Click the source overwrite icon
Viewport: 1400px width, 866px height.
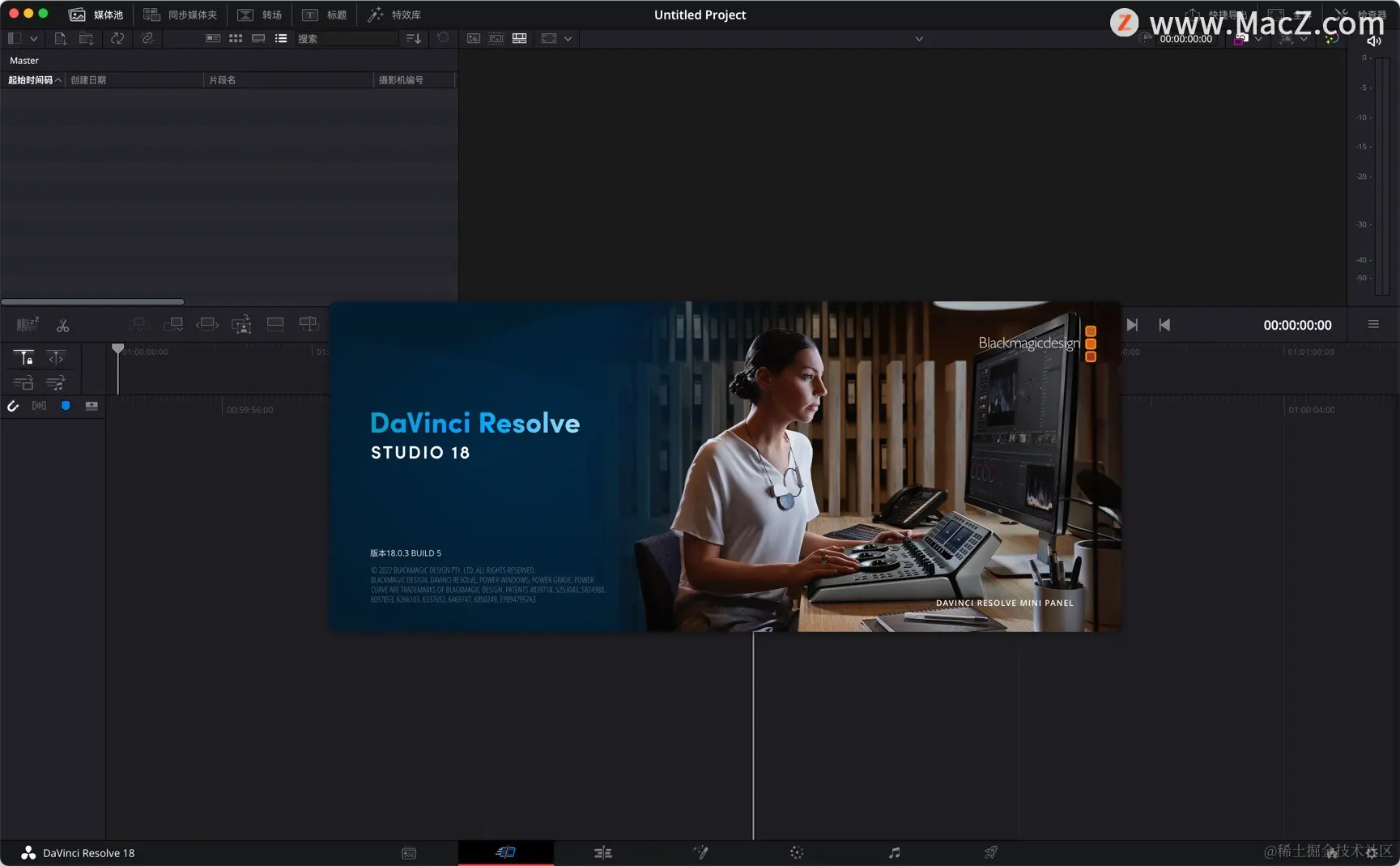pyautogui.click(x=309, y=325)
